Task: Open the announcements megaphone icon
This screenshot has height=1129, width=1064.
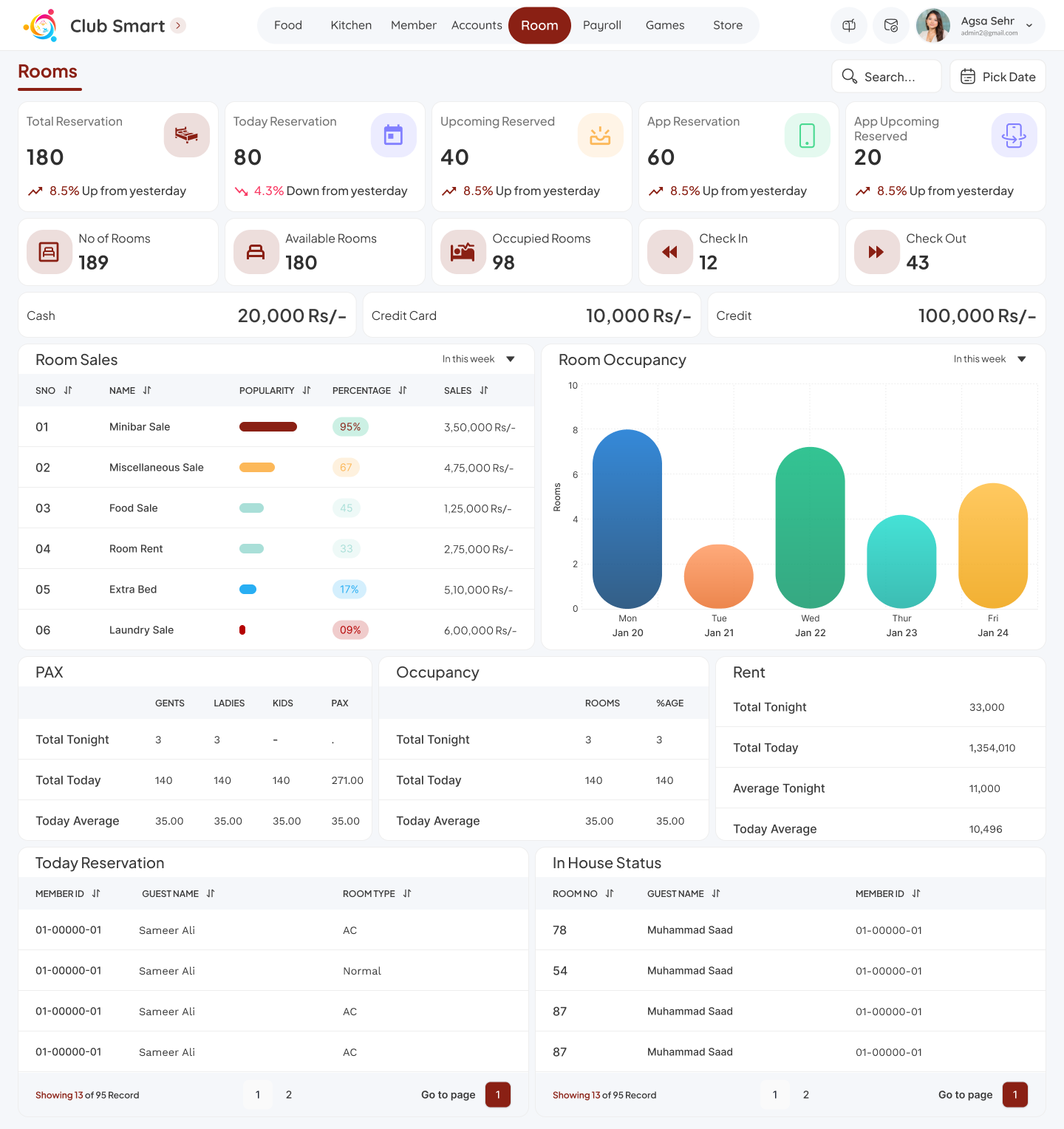Action: tap(849, 26)
